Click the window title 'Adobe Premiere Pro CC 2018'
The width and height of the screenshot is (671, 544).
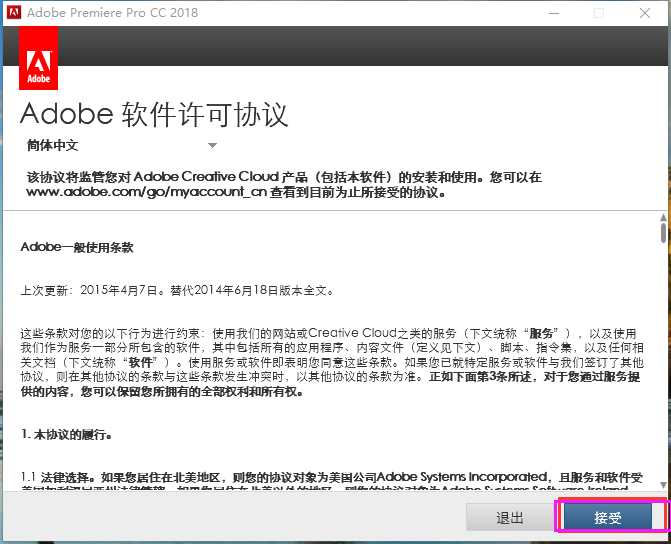coord(113,12)
